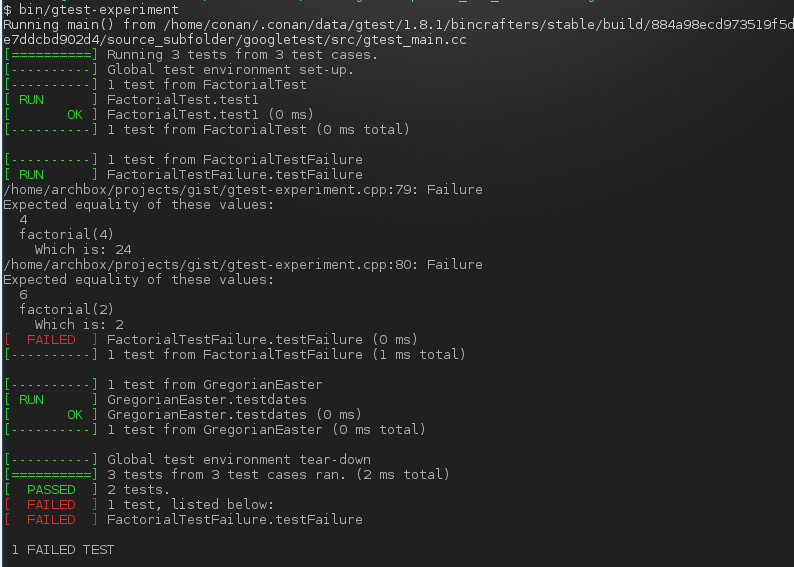Click the final red FAILED tag at bottom
Viewport: 794px width, 567px height.
coord(51,519)
